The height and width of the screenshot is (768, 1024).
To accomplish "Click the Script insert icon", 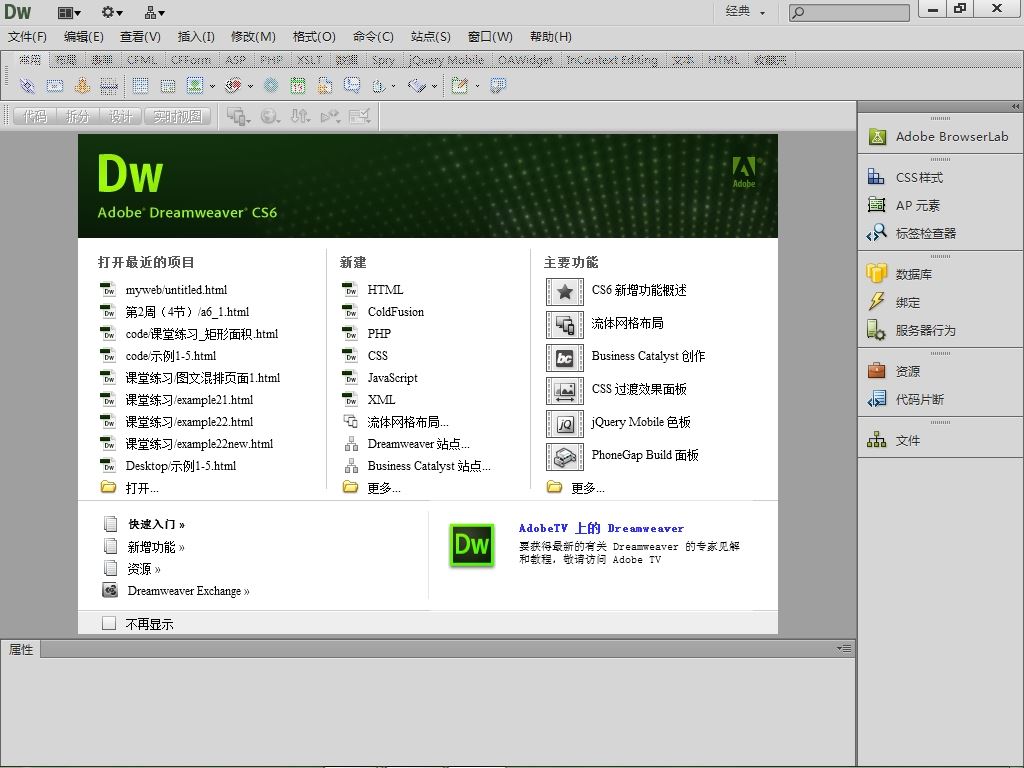I will (x=417, y=86).
